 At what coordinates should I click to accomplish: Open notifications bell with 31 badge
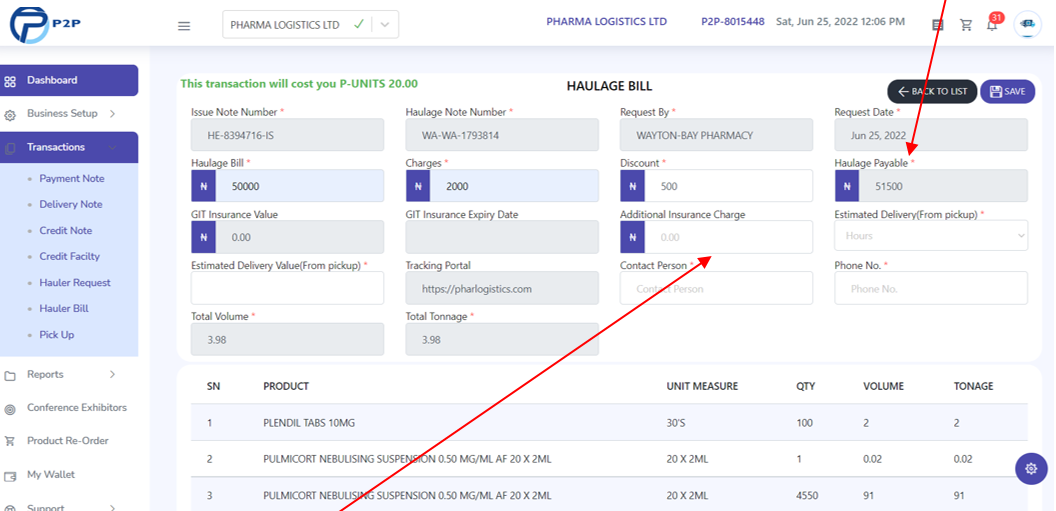(x=993, y=24)
